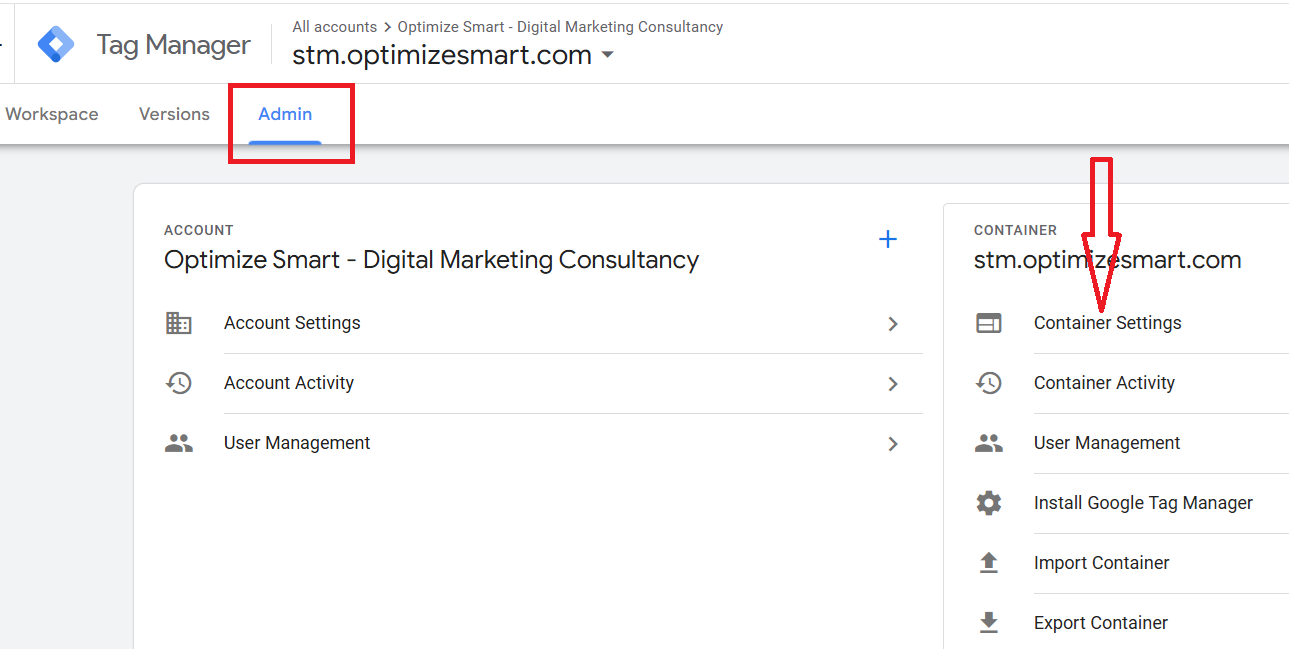
Task: Click the Install Google Tag Manager gear icon
Action: [x=988, y=503]
